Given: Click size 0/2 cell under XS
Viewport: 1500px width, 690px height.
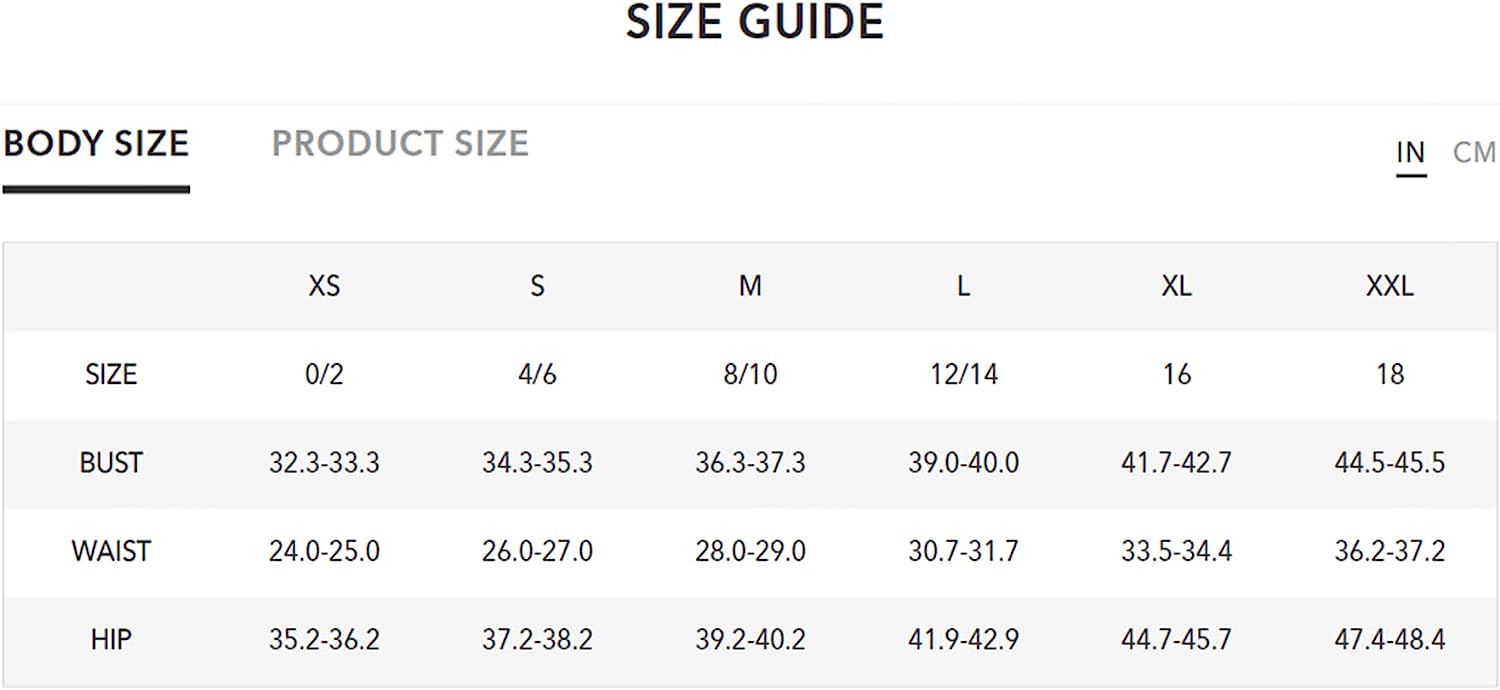Looking at the screenshot, I should tap(324, 375).
